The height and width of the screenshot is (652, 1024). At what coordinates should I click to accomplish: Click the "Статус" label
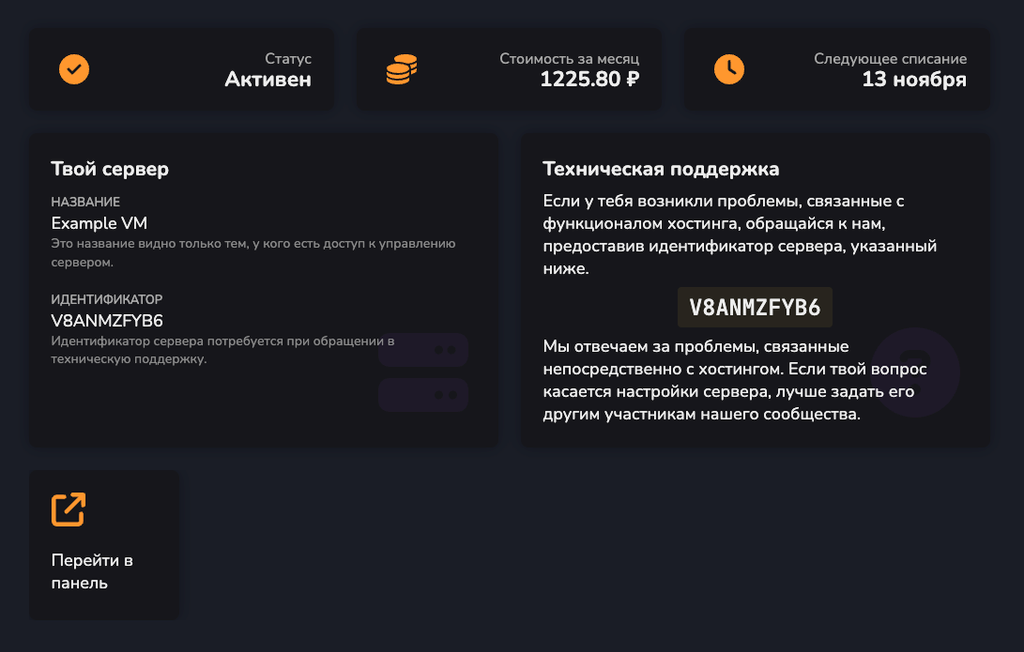(x=288, y=59)
